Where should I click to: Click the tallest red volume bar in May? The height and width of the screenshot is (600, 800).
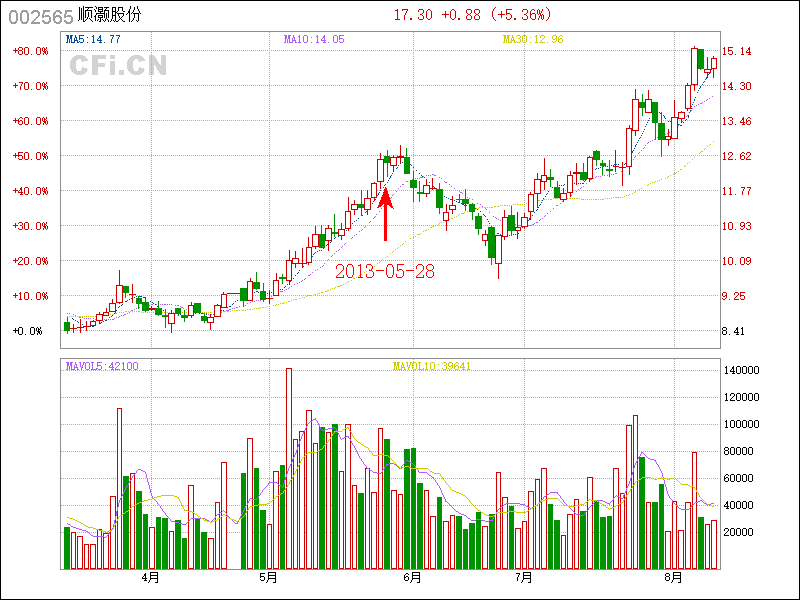(x=289, y=468)
